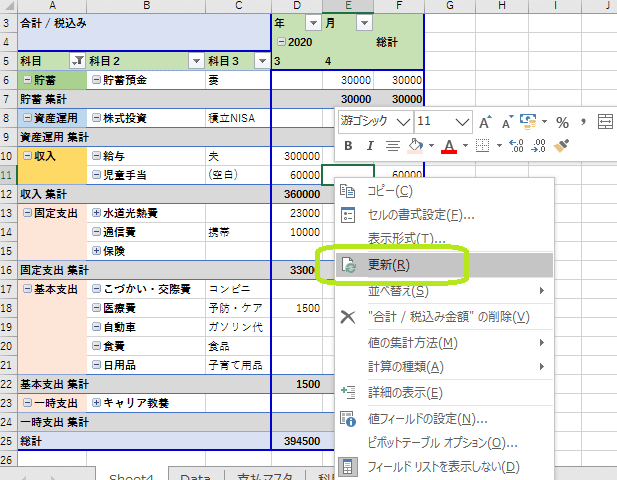Choose フィールド リストを表示しない(D)
This screenshot has height=480, width=617.
(444, 467)
